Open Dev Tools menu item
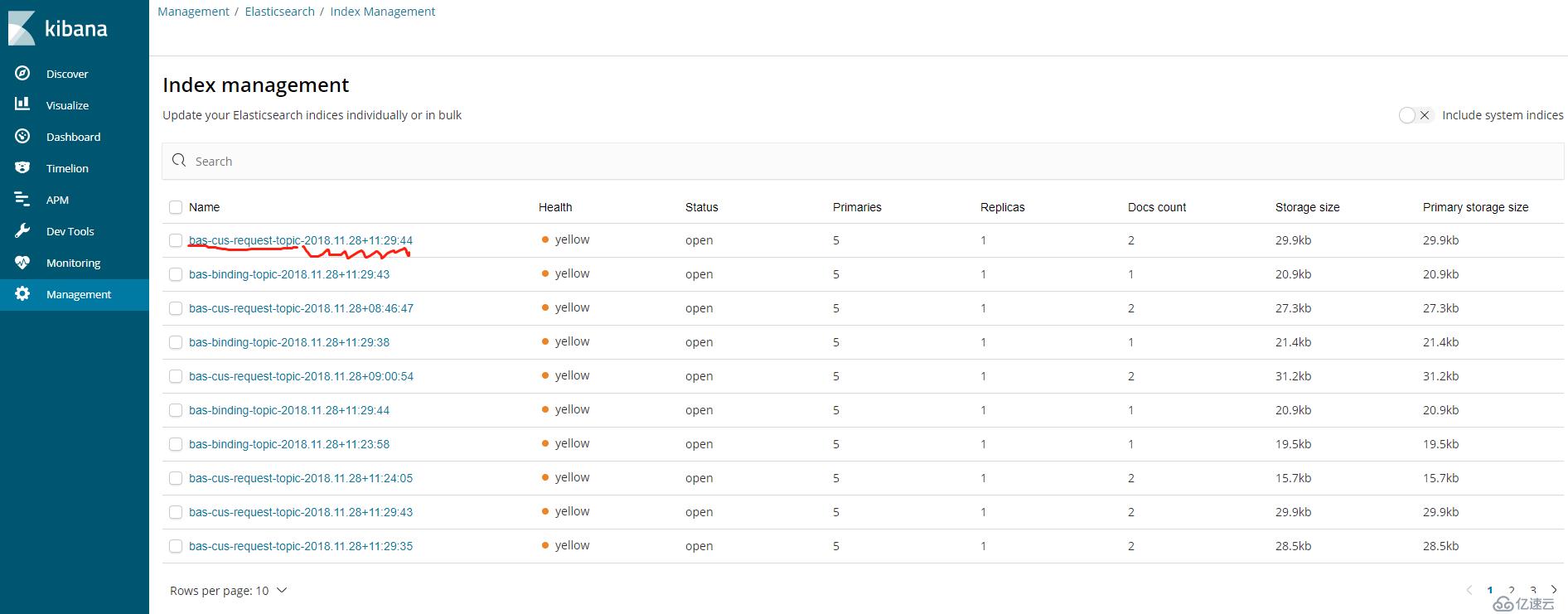 (x=70, y=231)
